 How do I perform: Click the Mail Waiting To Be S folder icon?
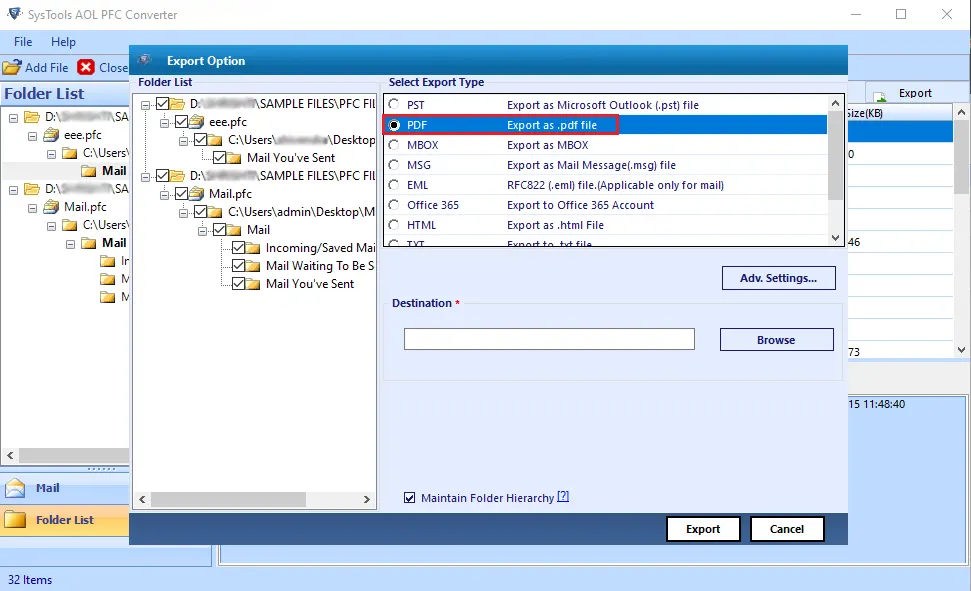253,266
